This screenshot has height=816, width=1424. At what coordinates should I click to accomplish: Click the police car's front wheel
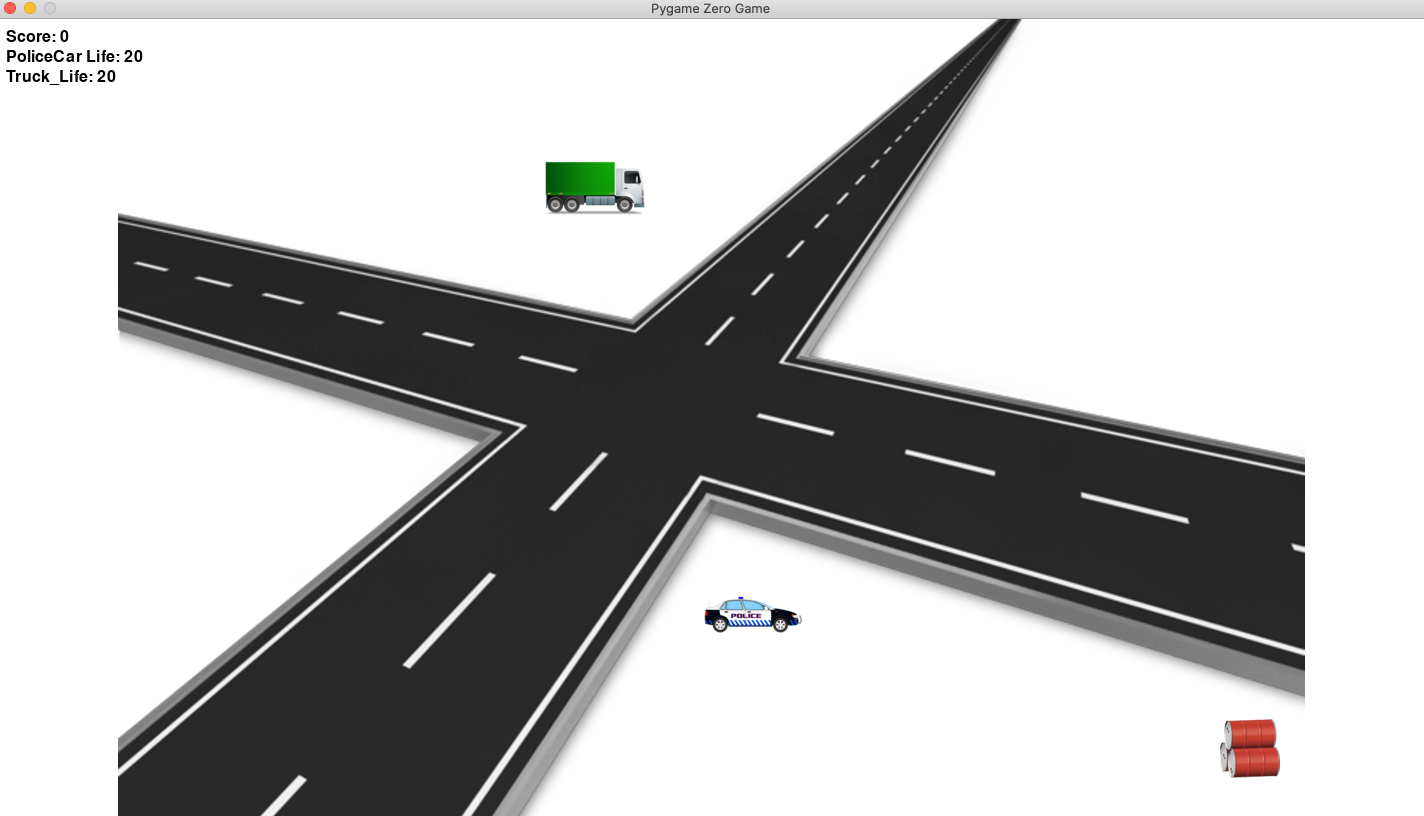coord(780,625)
